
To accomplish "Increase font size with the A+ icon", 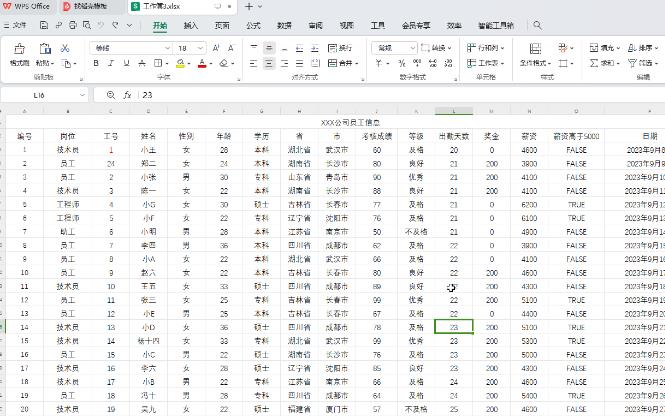I will tap(216, 48).
